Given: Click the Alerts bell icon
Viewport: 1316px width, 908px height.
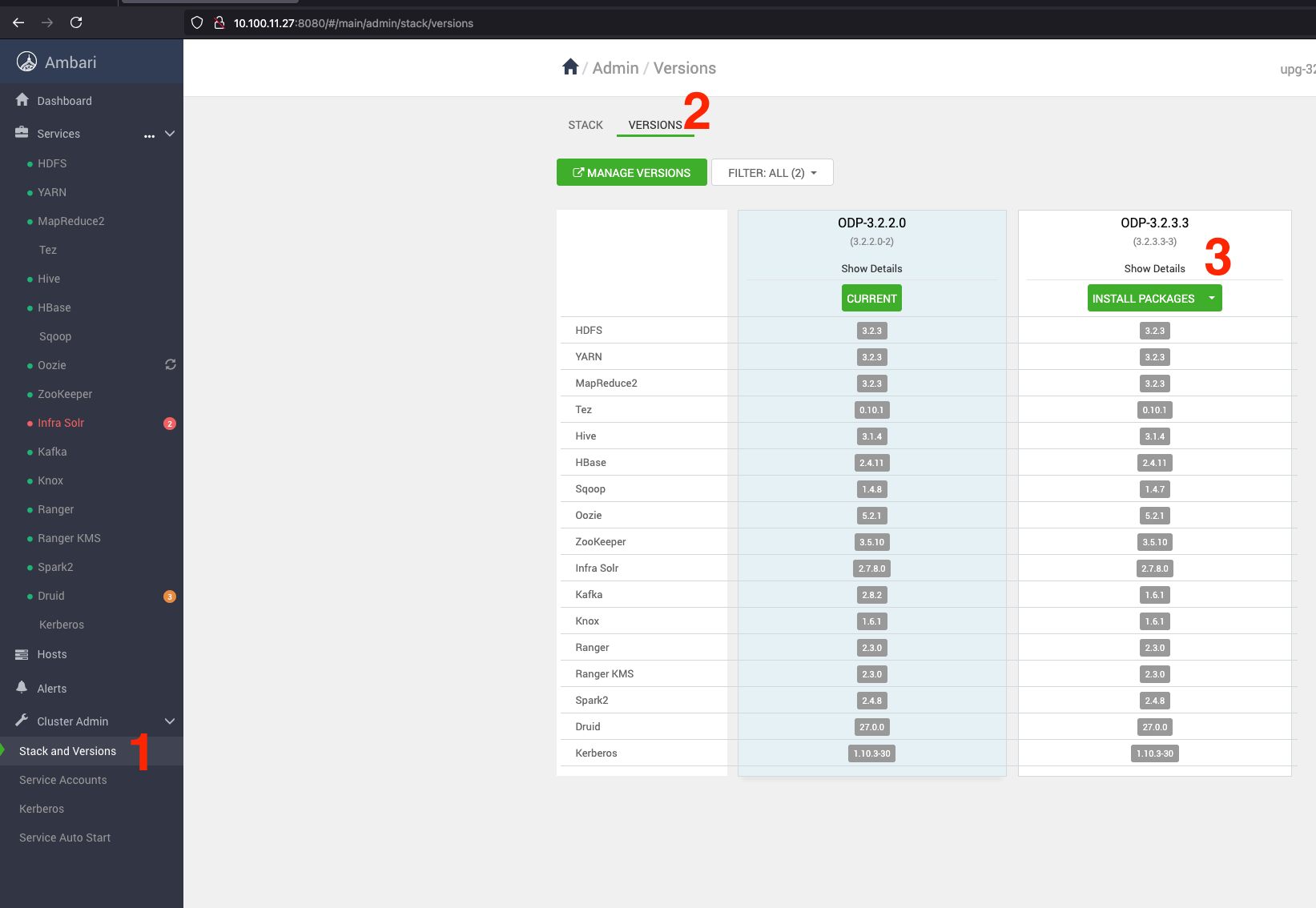Looking at the screenshot, I should [22, 688].
